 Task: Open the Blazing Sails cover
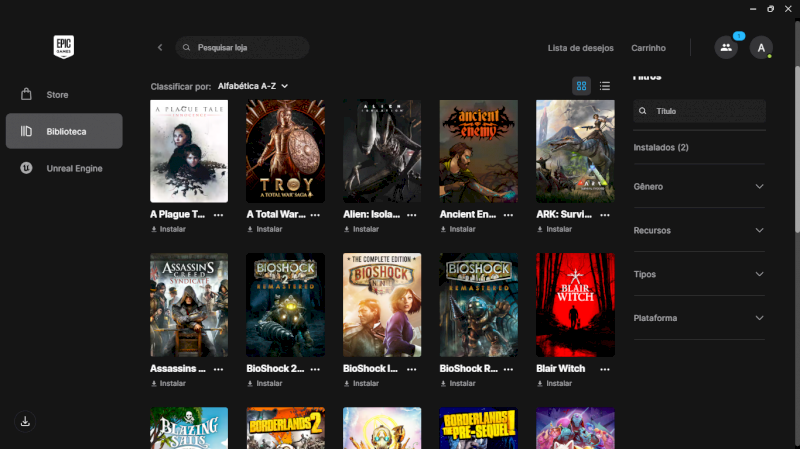click(x=189, y=428)
